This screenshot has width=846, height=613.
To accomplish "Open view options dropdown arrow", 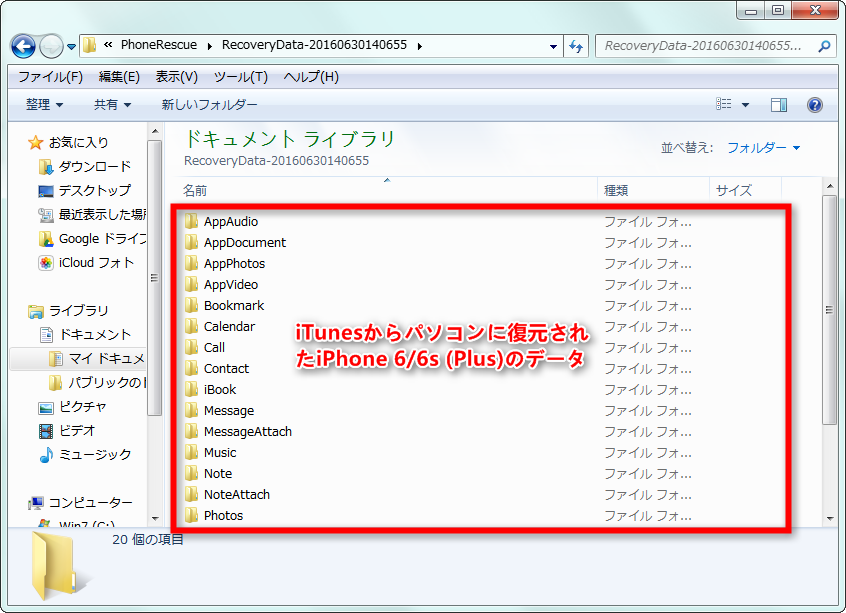I will coord(745,105).
